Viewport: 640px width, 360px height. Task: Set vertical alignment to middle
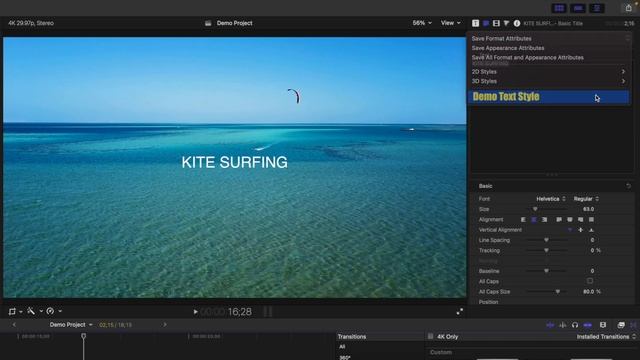[580, 230]
